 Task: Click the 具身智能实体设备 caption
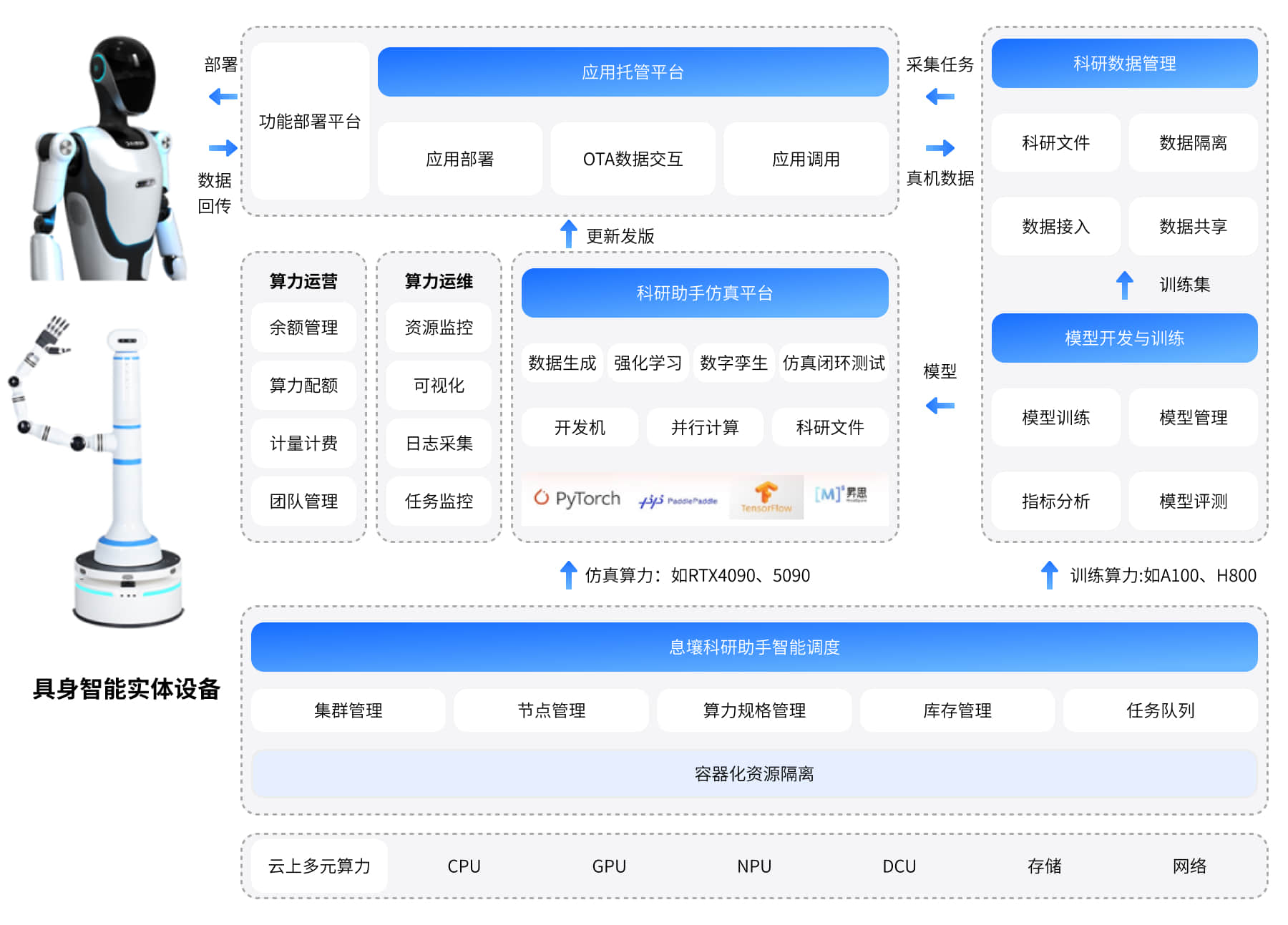[127, 688]
